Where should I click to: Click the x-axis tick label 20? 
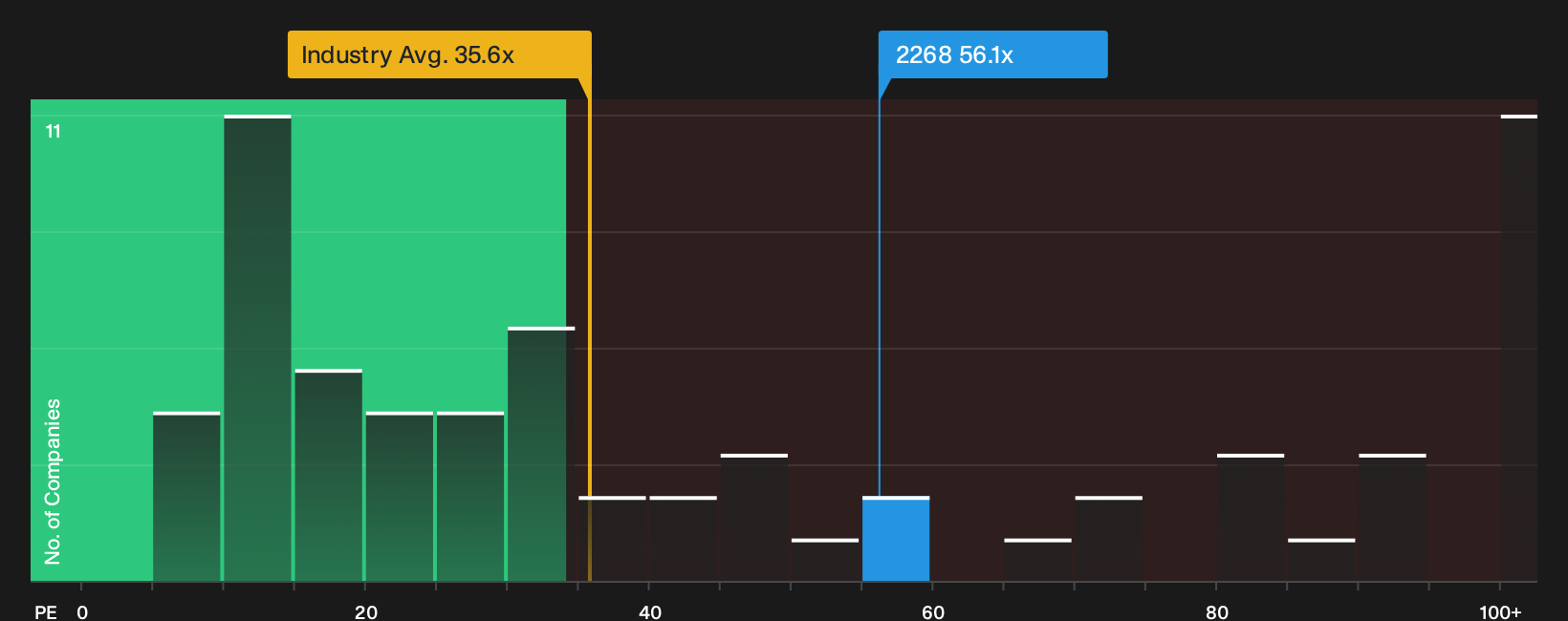click(366, 612)
